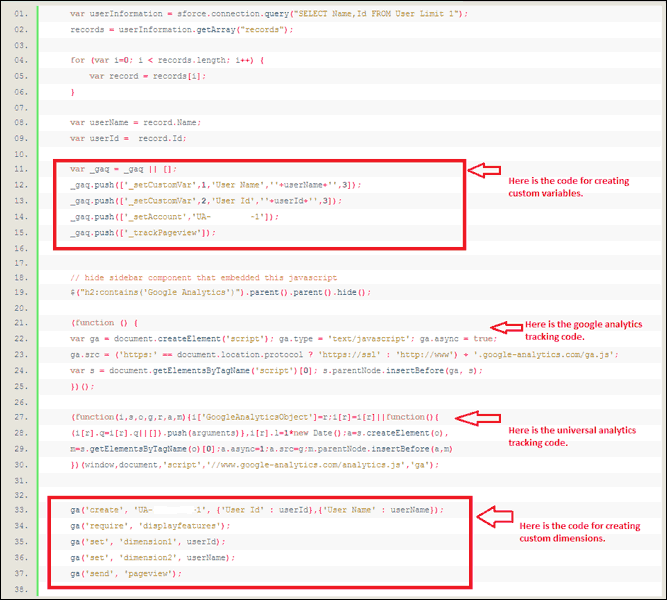The width and height of the screenshot is (667, 600).
Task: Click '(function () {' on line 21
Action: (104, 323)
